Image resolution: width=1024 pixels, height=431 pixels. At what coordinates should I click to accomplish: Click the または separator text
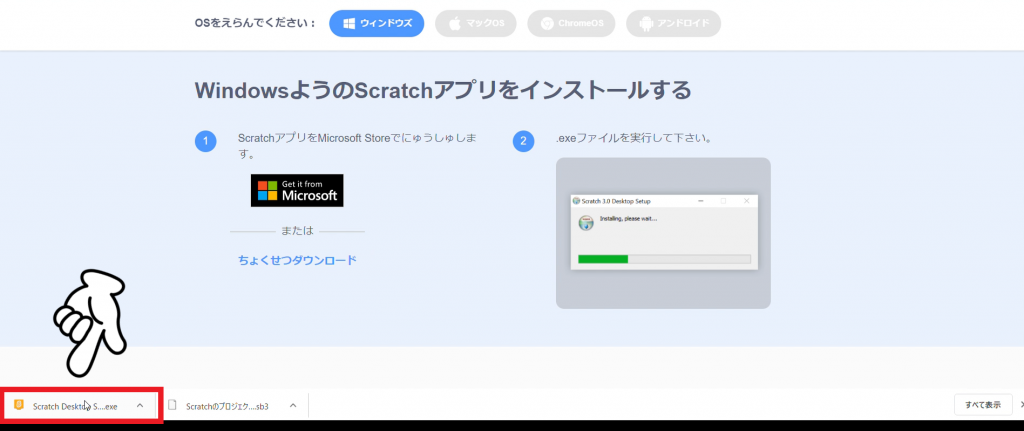coord(297,231)
